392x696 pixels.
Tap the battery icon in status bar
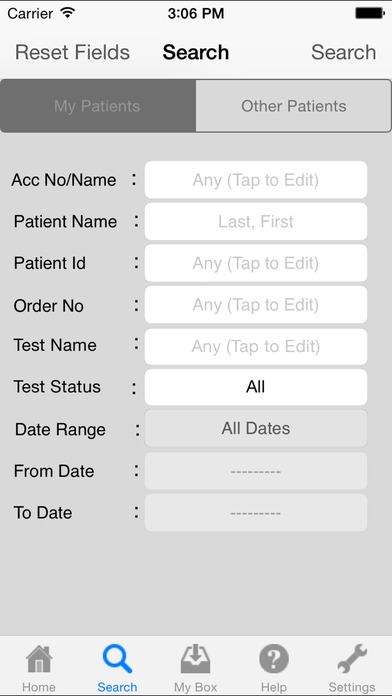tap(369, 13)
